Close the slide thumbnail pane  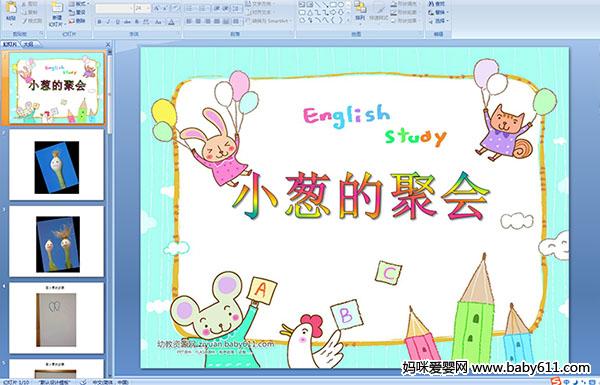pos(108,44)
